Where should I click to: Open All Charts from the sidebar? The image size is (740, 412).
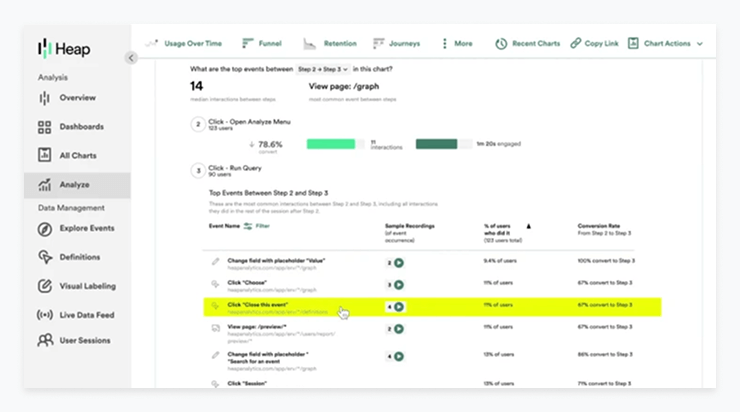[x=78, y=155]
